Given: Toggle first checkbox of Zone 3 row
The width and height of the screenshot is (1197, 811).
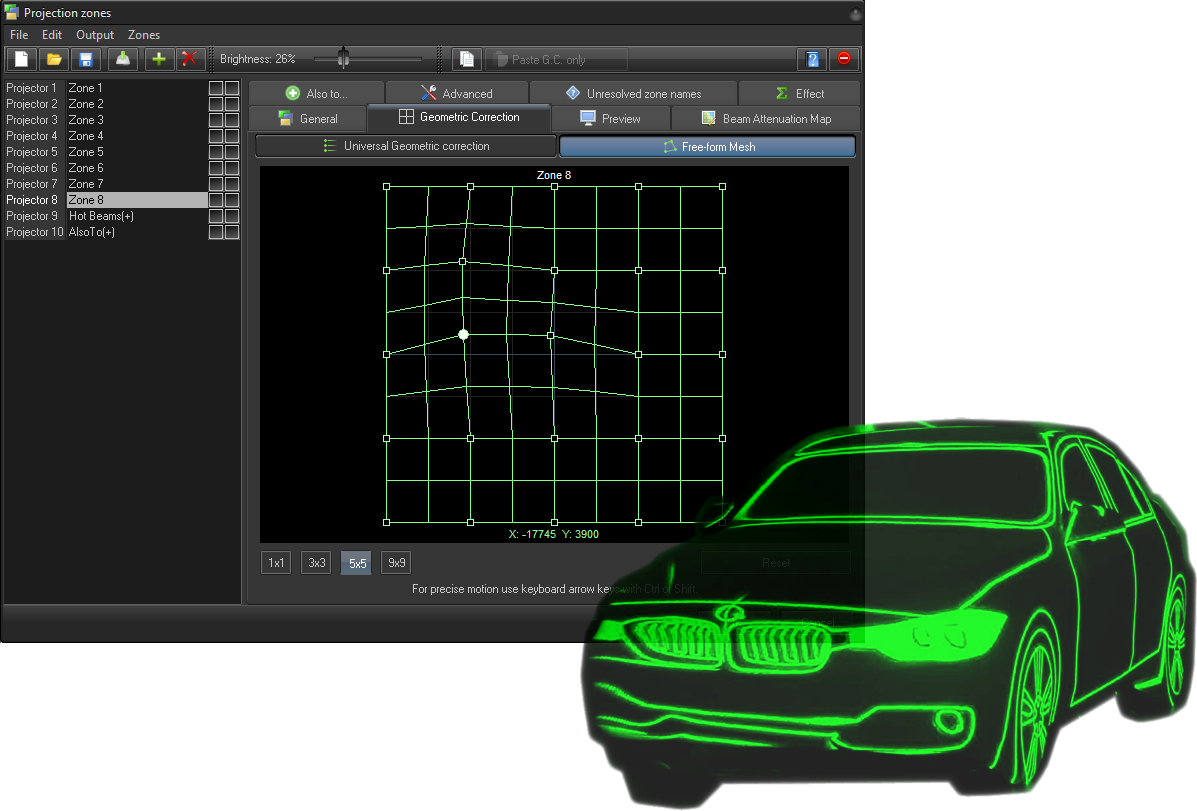Looking at the screenshot, I should [216, 120].
